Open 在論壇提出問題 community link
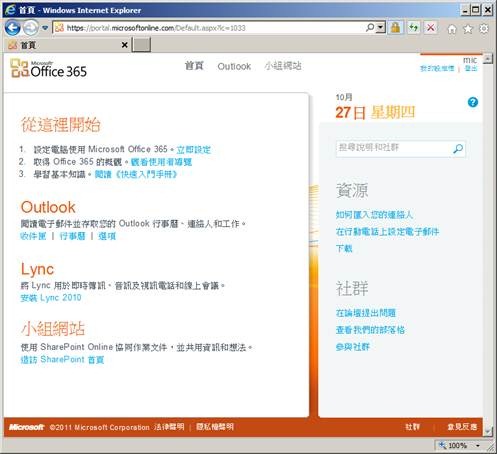The width and height of the screenshot is (497, 454). pyautogui.click(x=366, y=313)
